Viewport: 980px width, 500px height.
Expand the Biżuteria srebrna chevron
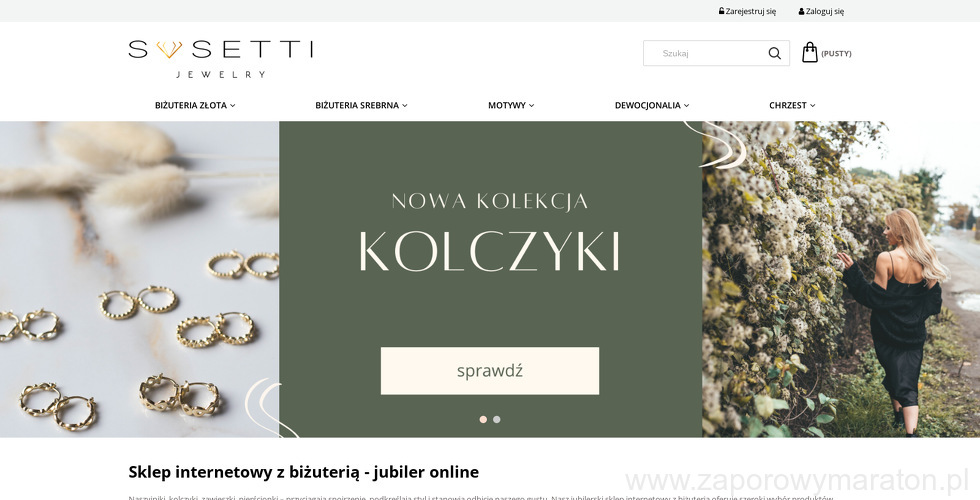coord(404,106)
